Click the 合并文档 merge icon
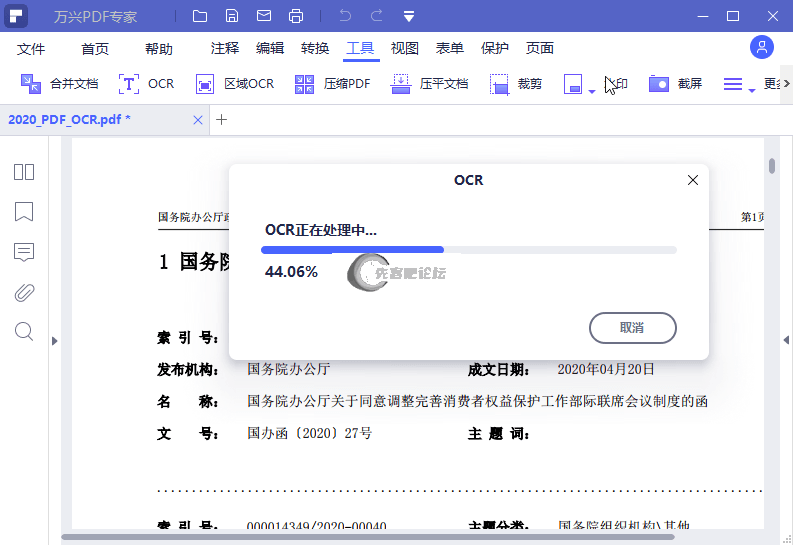793x545 pixels. tap(31, 84)
